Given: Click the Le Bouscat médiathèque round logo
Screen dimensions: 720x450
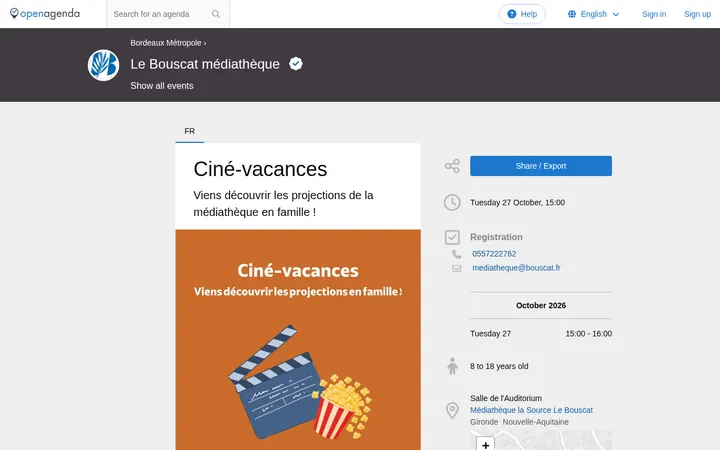Looking at the screenshot, I should tap(103, 65).
